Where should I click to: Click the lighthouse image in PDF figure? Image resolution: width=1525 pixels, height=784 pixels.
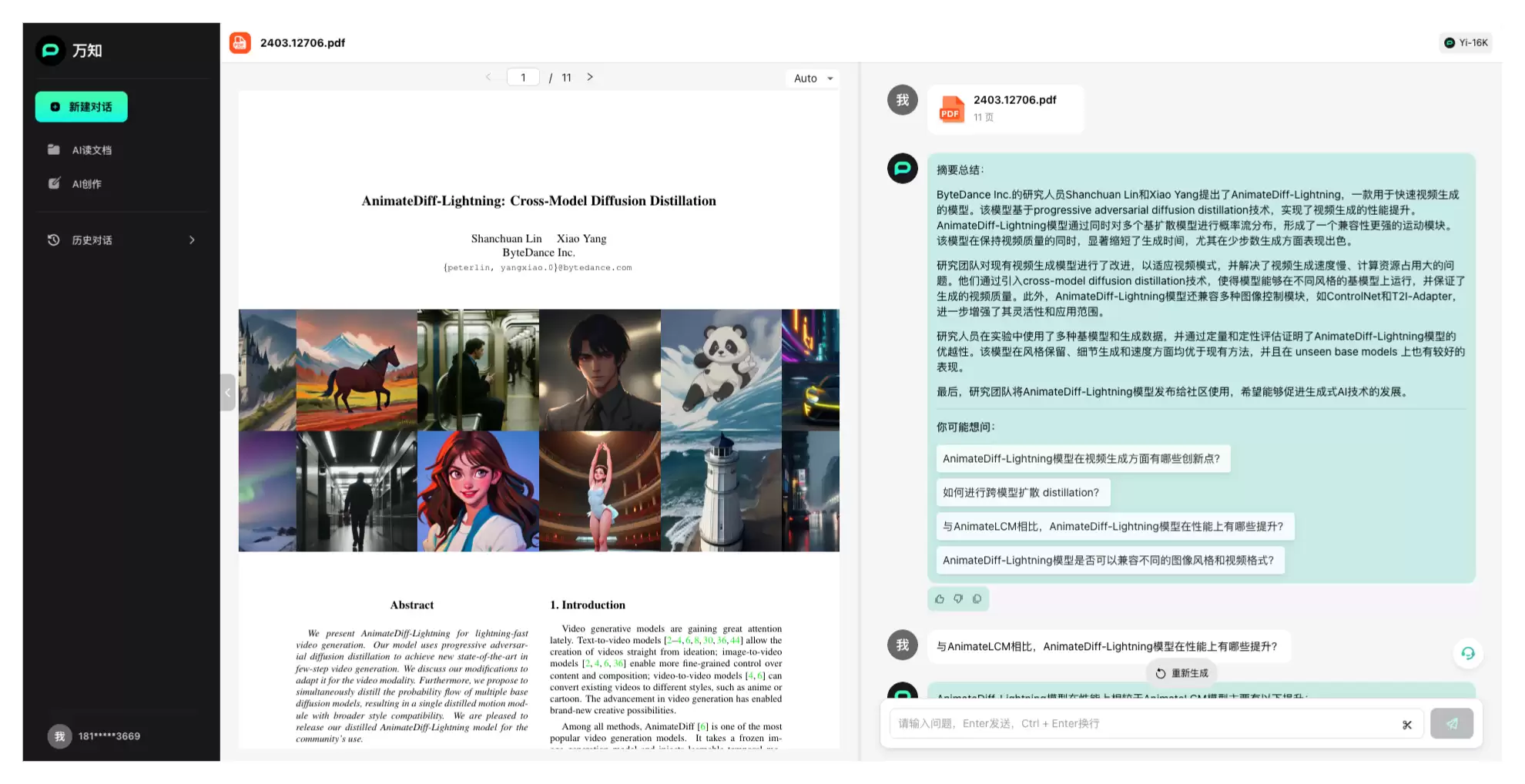(721, 491)
